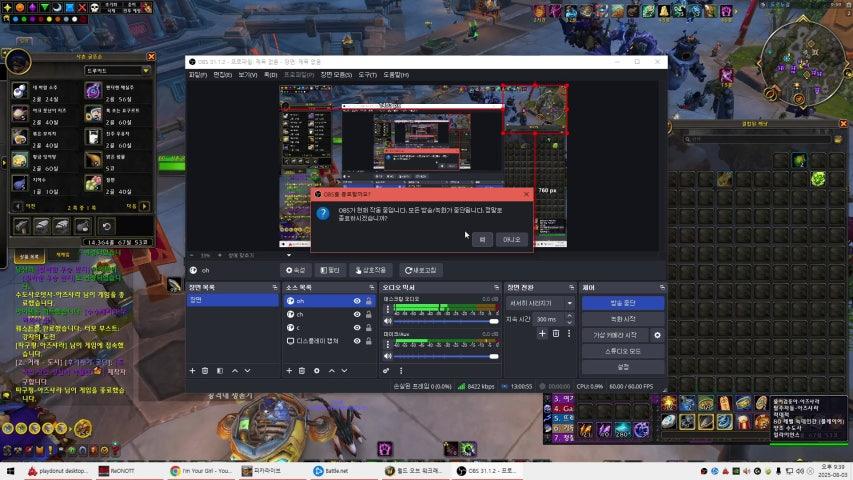The height and width of the screenshot is (480, 853).
Task: Click the bag search field in WoW
Action: coord(757,139)
